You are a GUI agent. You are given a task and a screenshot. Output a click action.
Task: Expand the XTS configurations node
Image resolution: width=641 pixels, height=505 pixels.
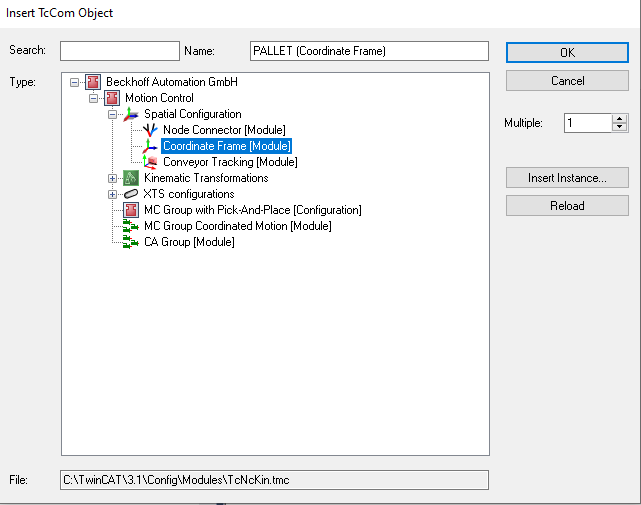112,194
